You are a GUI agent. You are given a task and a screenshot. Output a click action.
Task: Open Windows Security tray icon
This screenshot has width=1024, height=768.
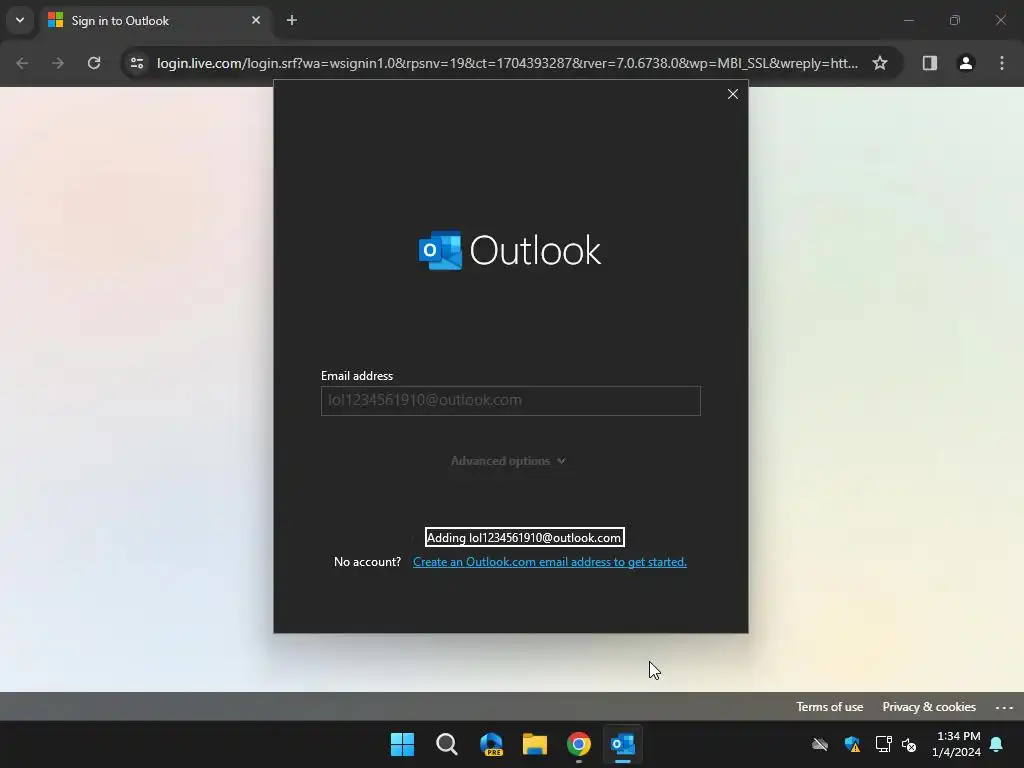click(852, 744)
